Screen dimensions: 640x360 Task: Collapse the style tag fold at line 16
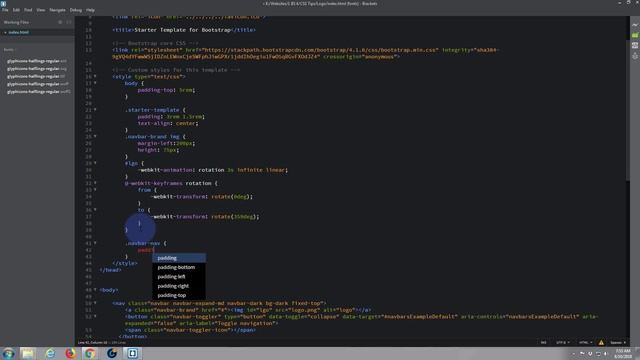[x=96, y=76]
